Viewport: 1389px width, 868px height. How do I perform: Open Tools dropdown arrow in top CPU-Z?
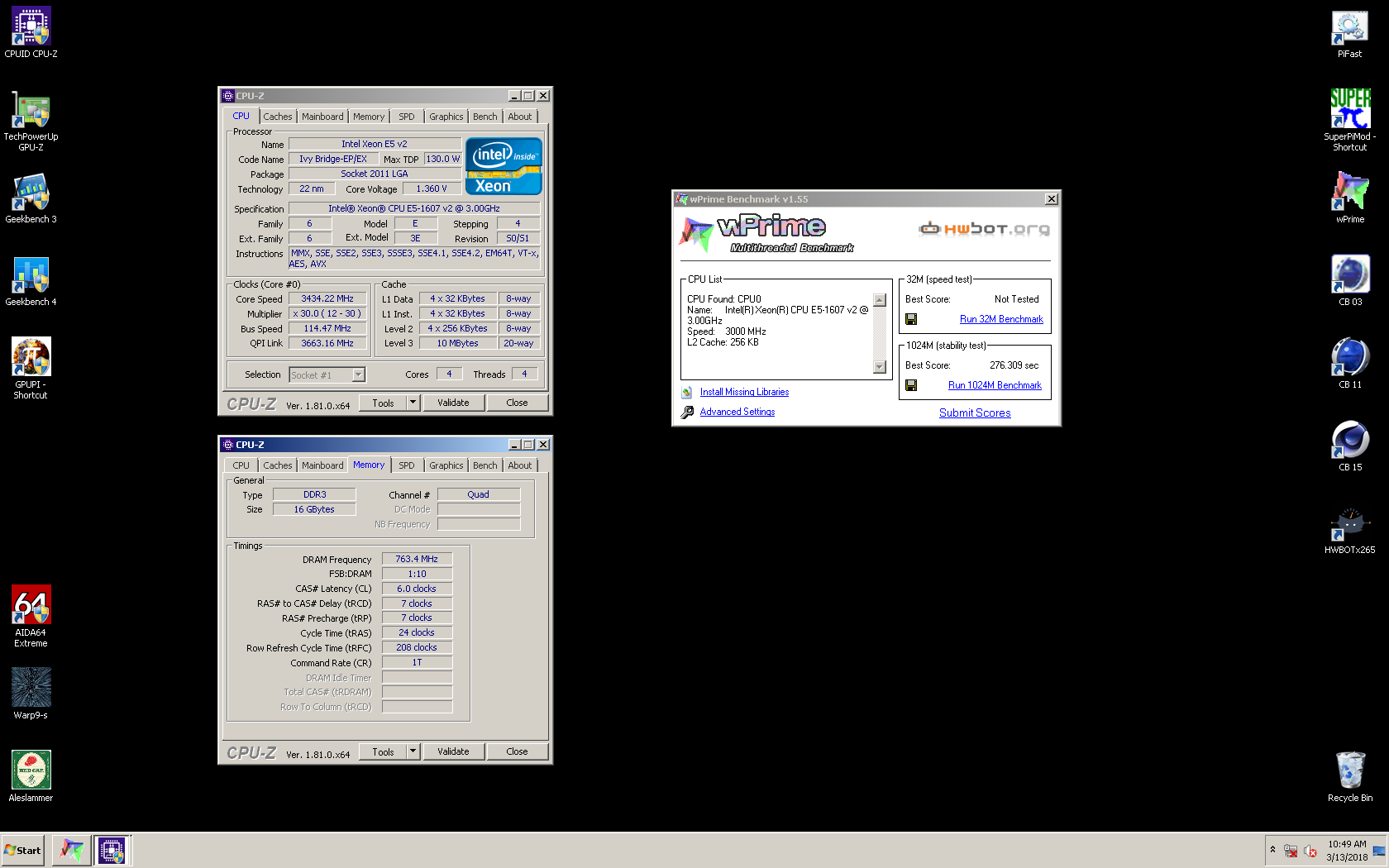(x=413, y=403)
